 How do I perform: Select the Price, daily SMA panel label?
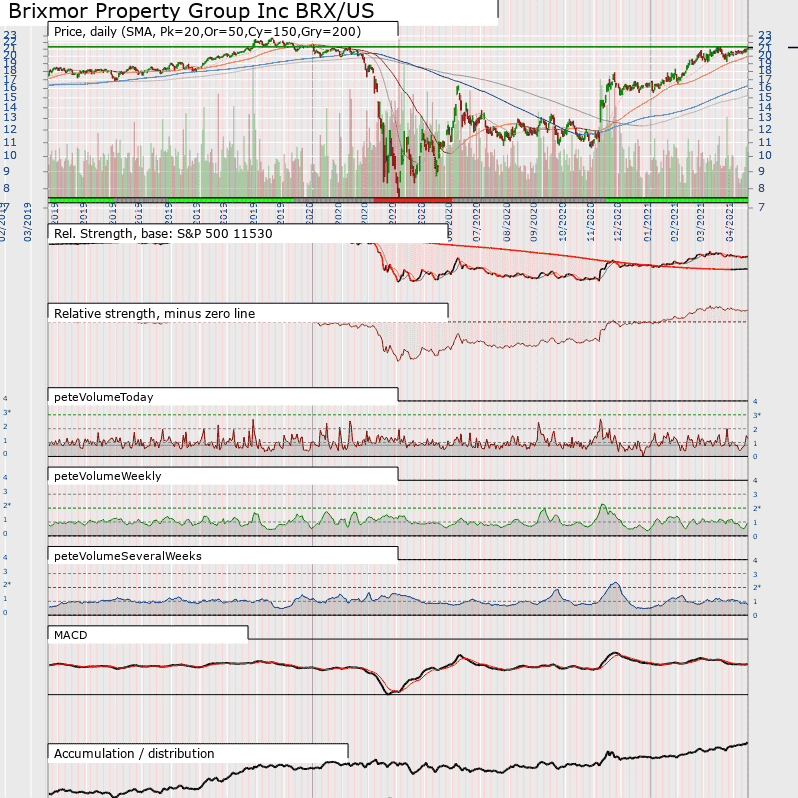tap(207, 32)
